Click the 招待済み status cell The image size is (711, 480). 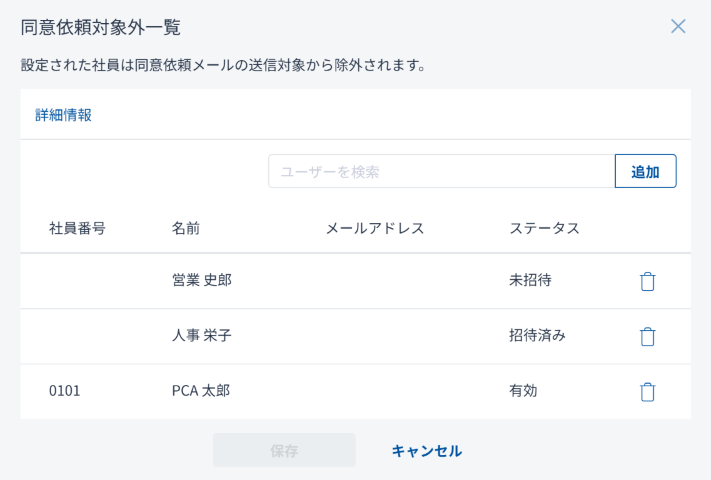point(537,335)
